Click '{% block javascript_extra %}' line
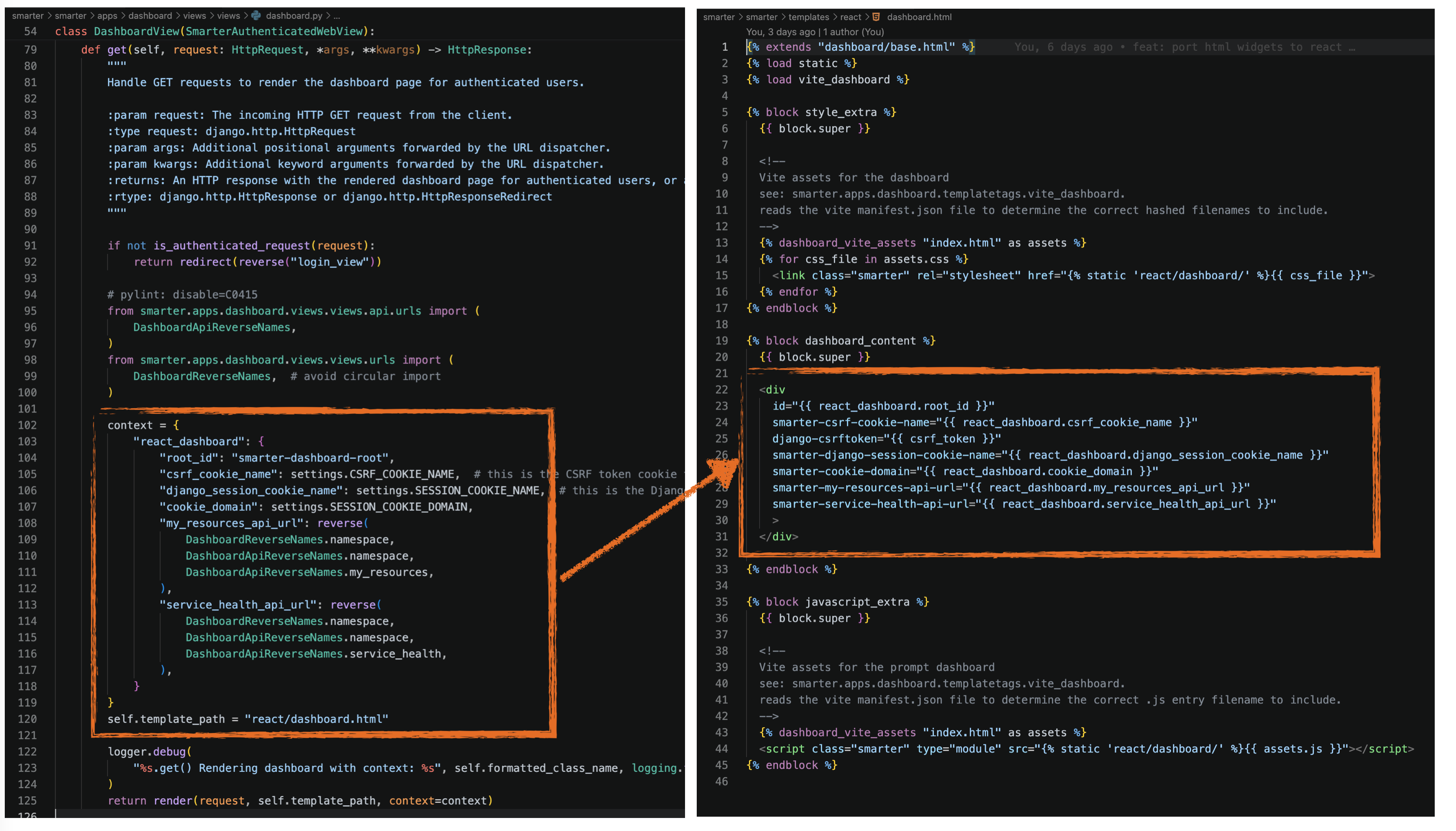This screenshot has height=831, width=1456. [x=837, y=602]
